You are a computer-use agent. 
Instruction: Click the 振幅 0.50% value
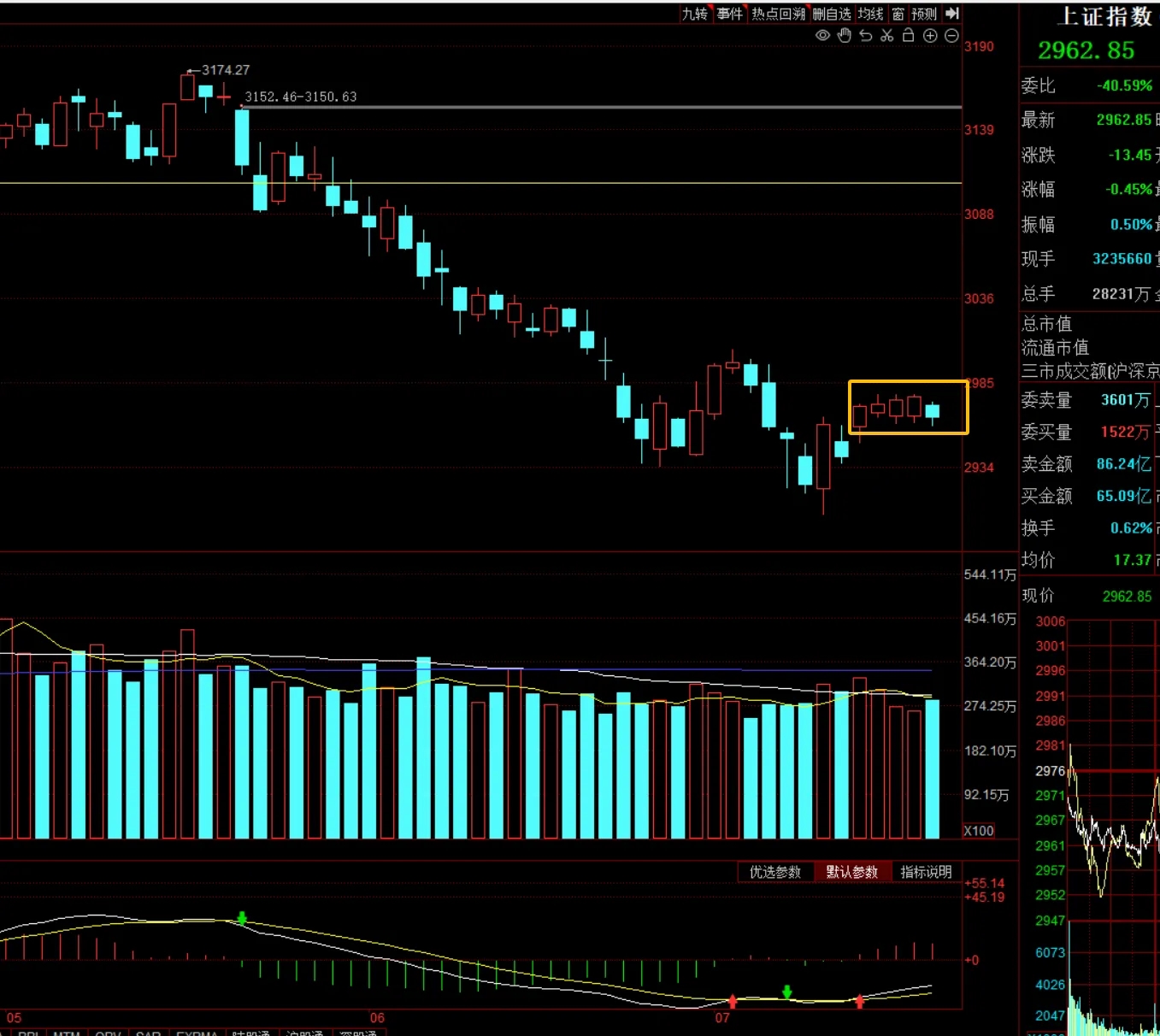pos(1131,224)
